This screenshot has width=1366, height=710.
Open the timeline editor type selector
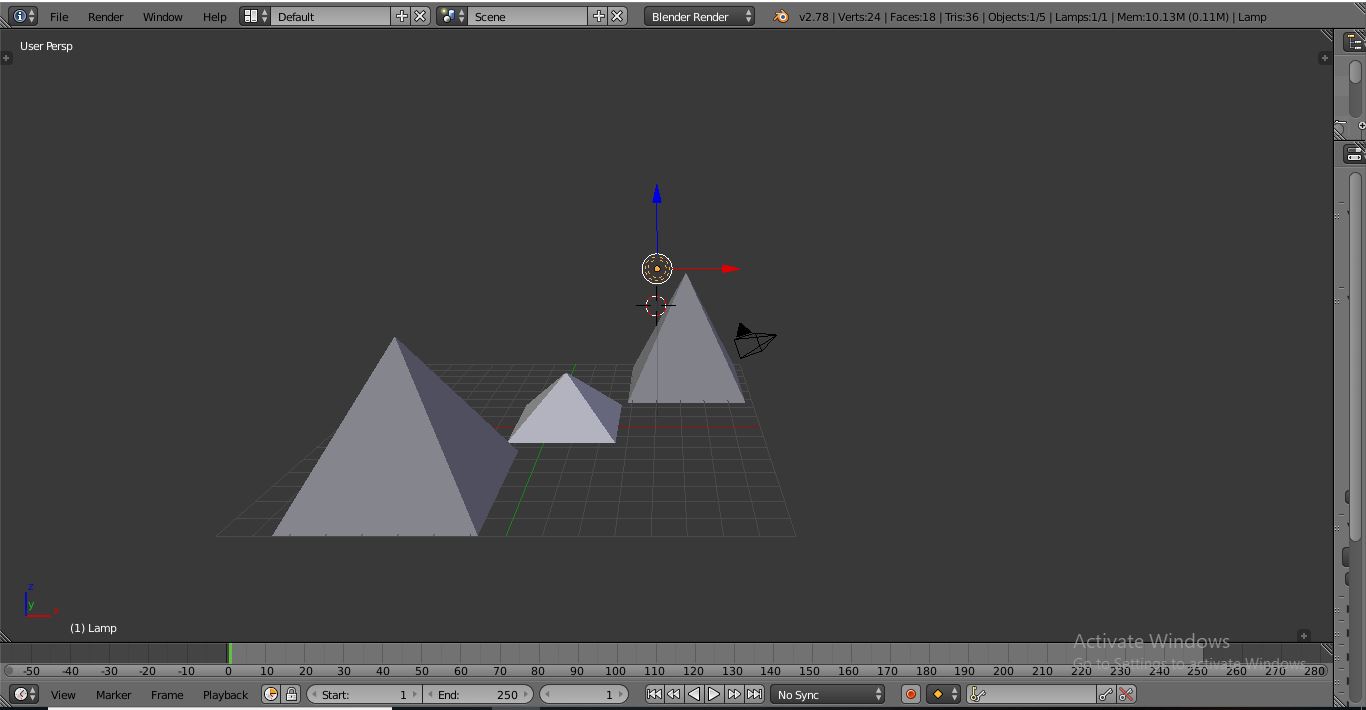tap(23, 694)
